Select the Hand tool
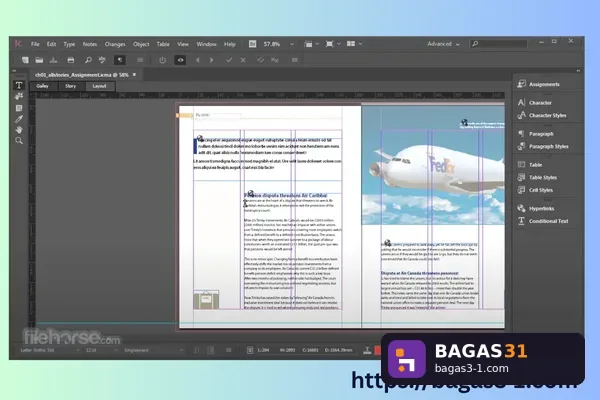600x400 pixels. pyautogui.click(x=19, y=130)
